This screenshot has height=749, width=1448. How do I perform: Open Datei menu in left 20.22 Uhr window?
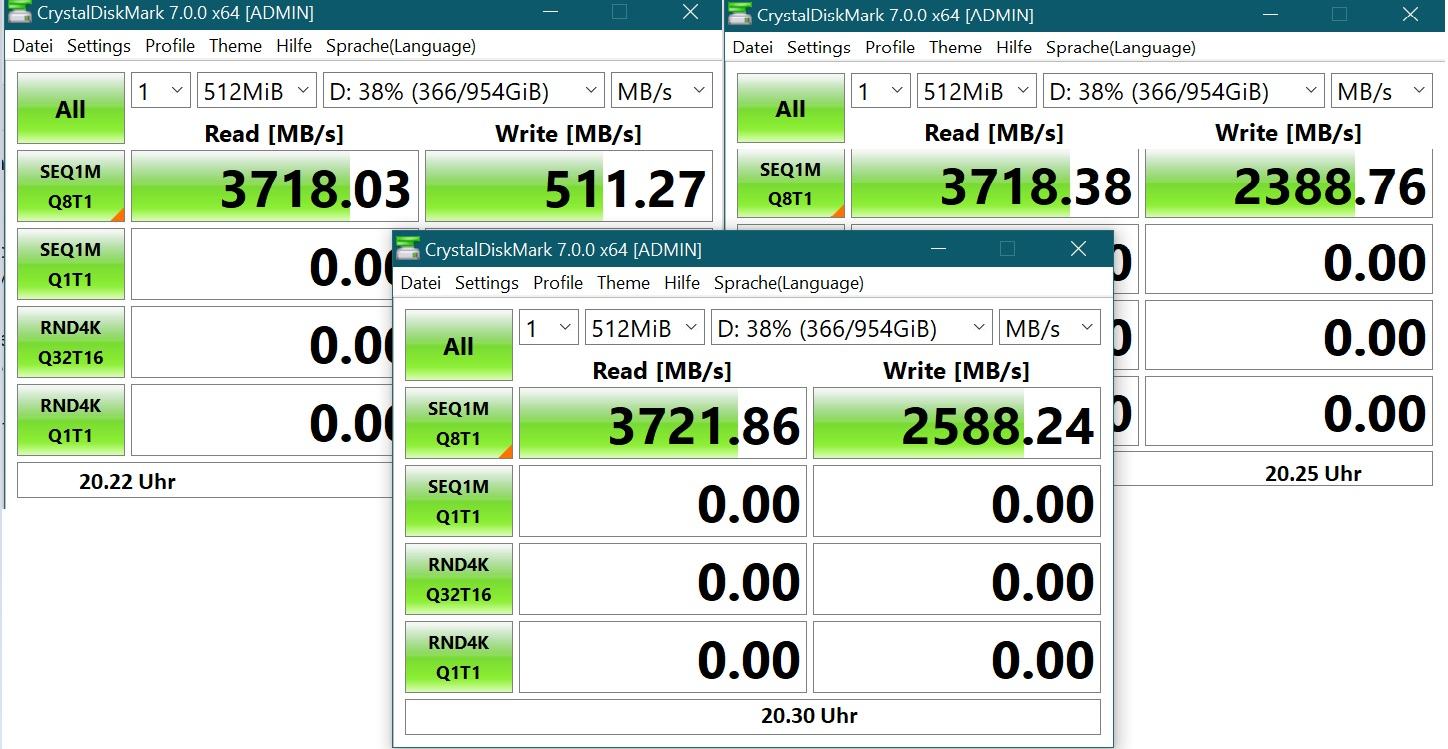click(x=33, y=46)
